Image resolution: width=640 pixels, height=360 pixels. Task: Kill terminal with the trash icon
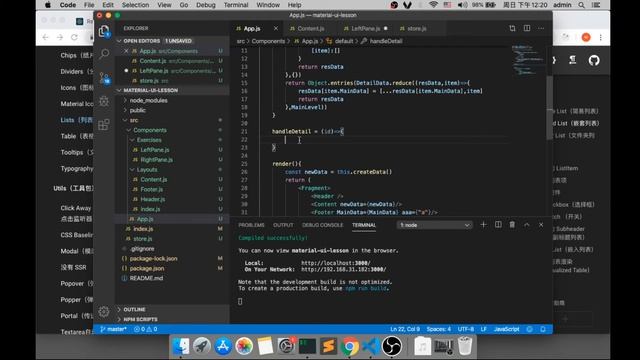512,224
